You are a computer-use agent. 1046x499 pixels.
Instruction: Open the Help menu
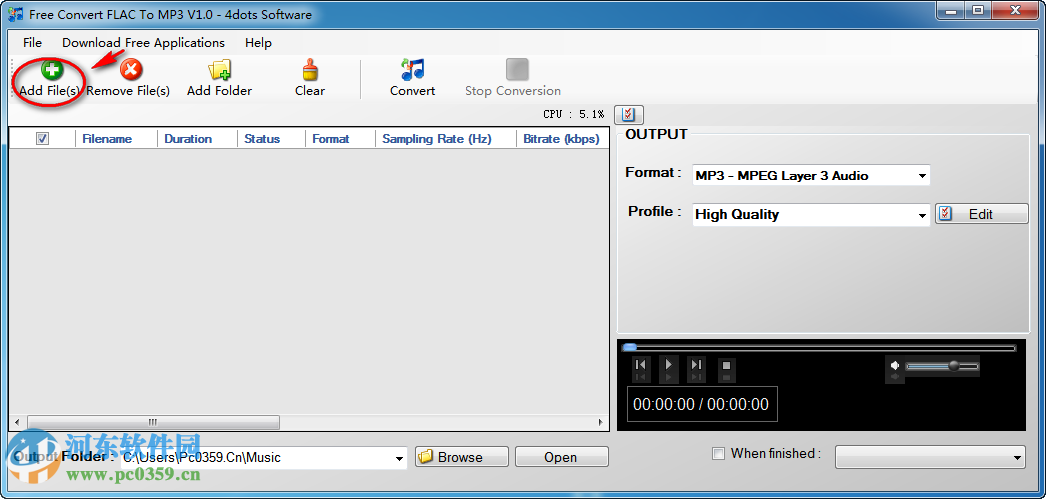pos(258,43)
